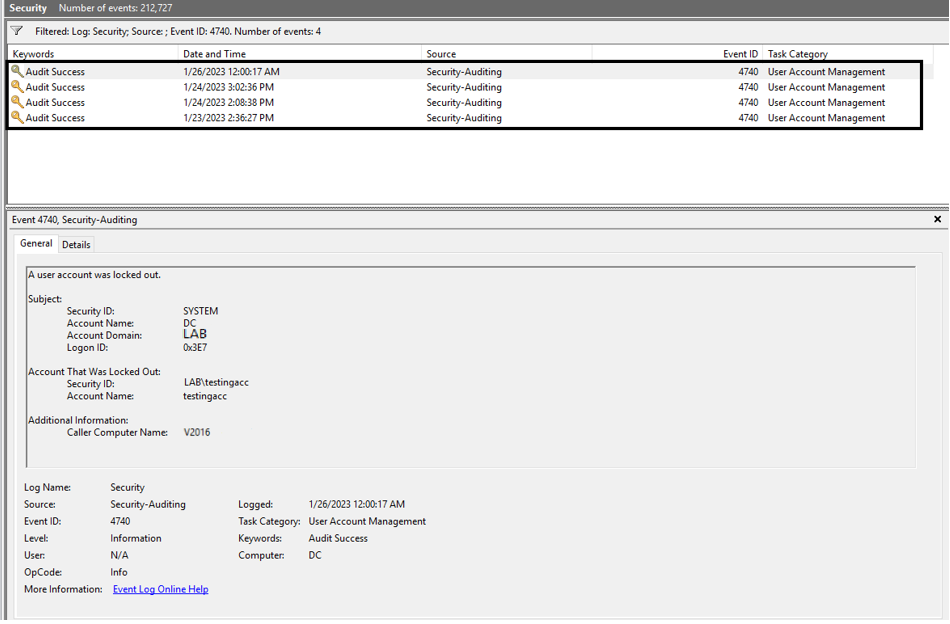The width and height of the screenshot is (950, 624).
Task: Click key icon of 1/24/2023 3:02:36 PM event
Action: pyautogui.click(x=18, y=87)
